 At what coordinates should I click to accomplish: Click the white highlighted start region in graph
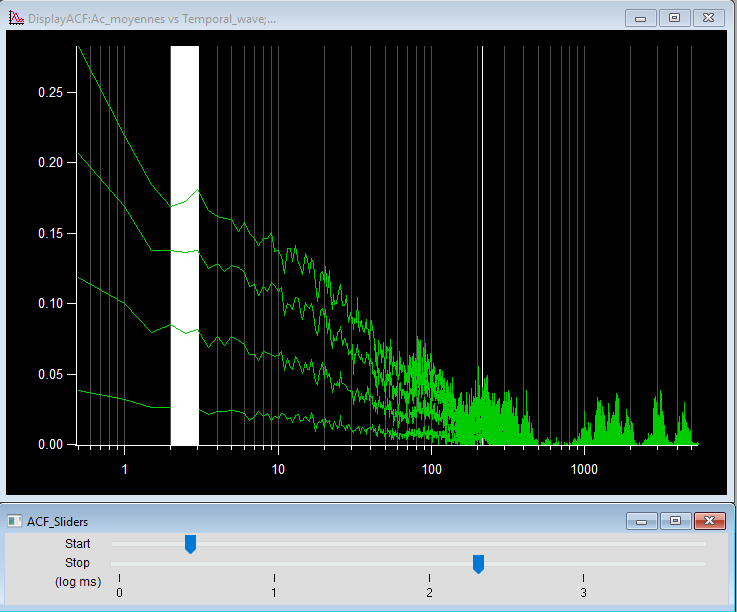(185, 245)
